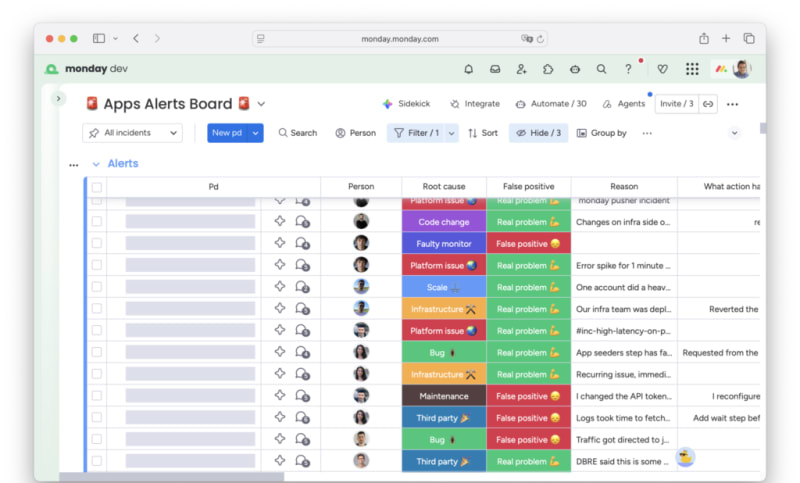Tick the checkbox on the Maintenance row
This screenshot has width=800, height=483.
97,396
